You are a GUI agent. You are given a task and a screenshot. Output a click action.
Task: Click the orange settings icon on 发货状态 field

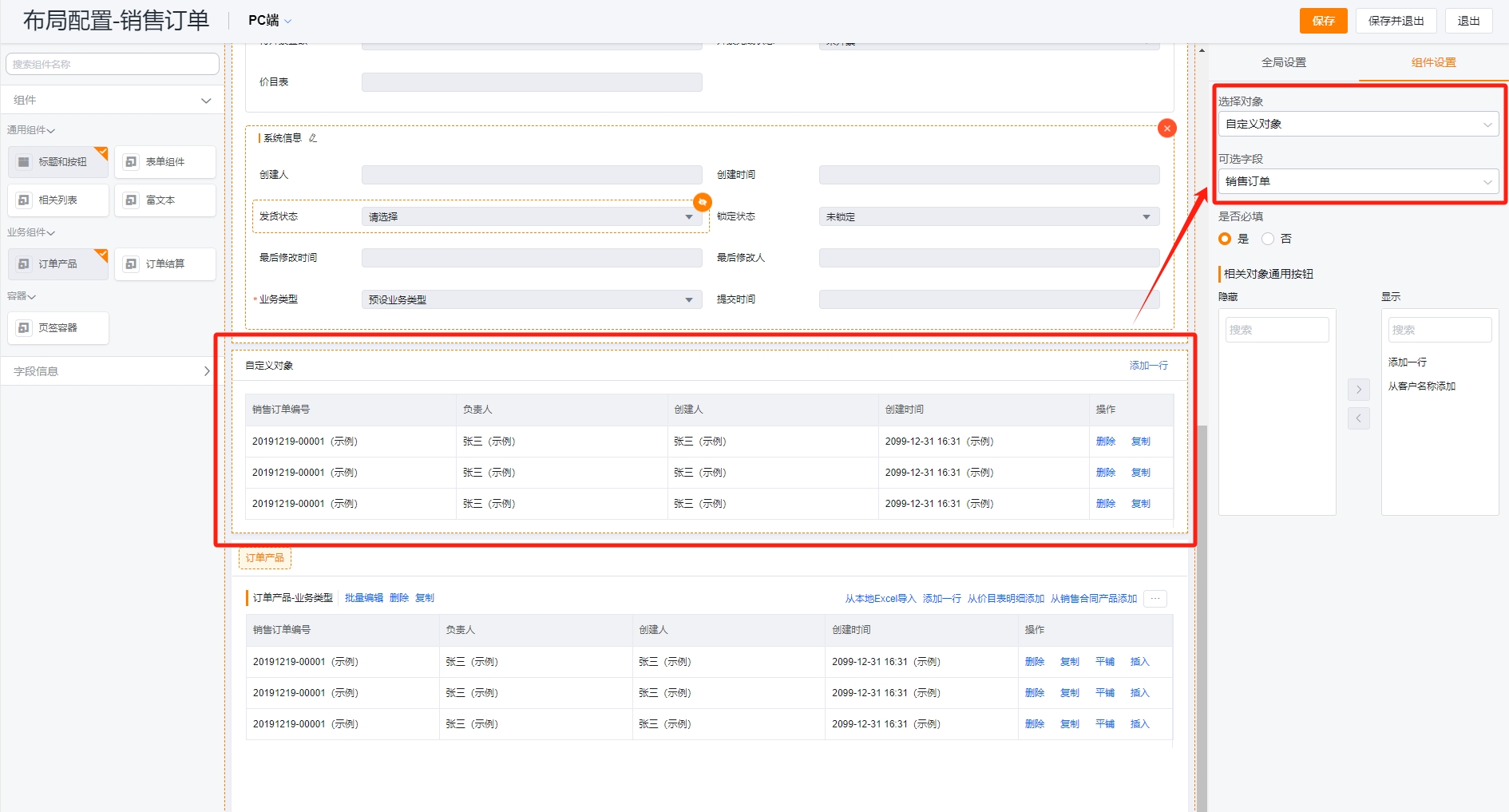pos(702,202)
